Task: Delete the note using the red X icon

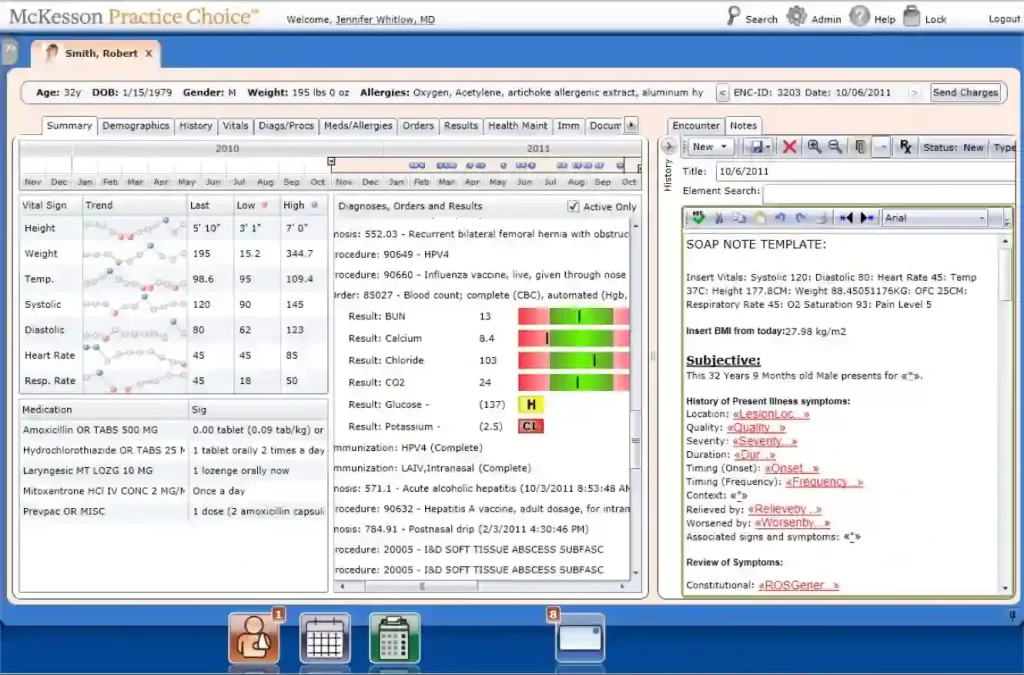Action: 788,146
